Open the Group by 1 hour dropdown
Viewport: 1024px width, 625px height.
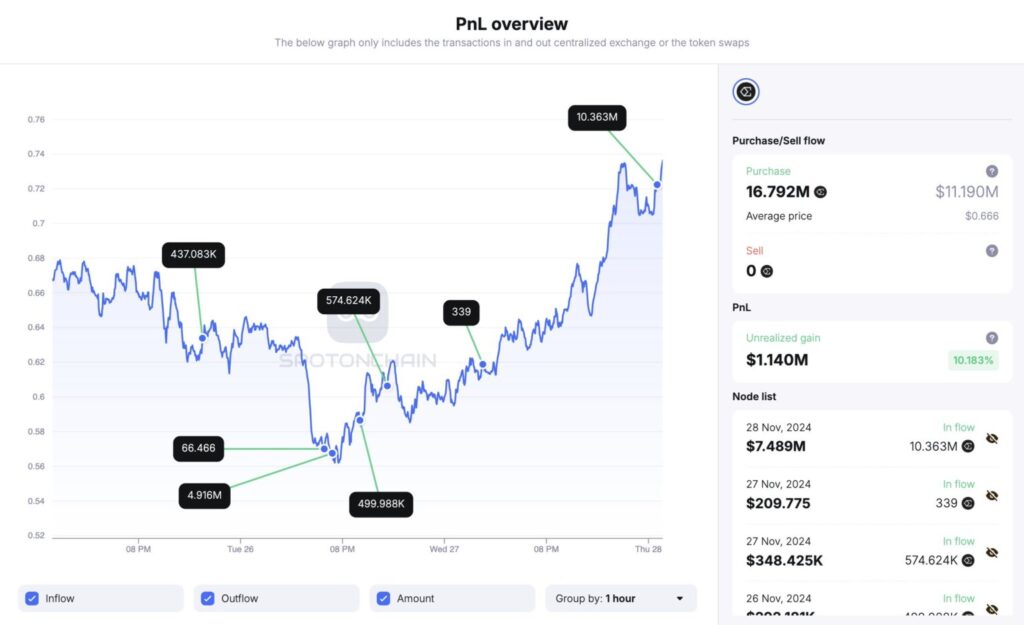(620, 598)
